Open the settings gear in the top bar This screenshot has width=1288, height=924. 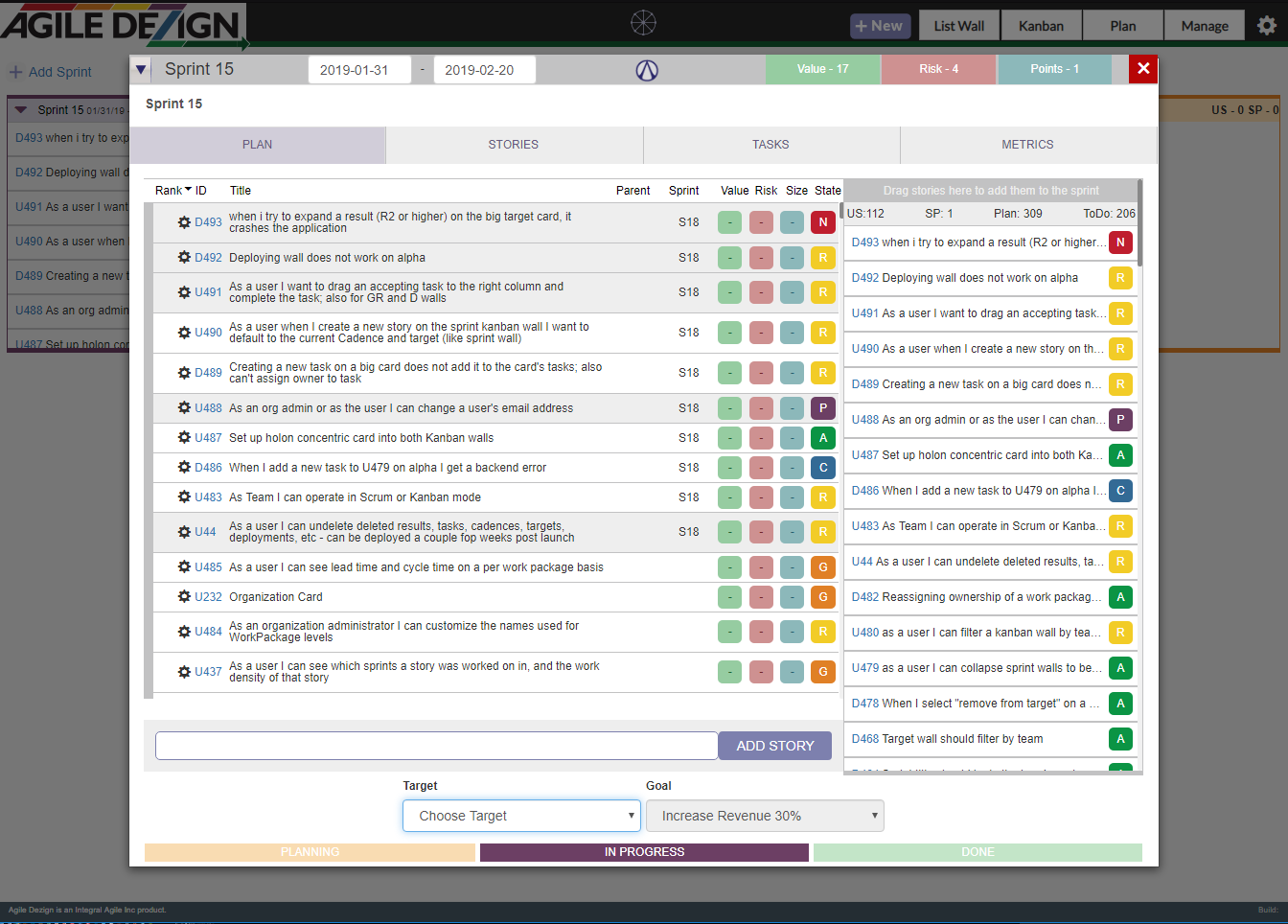[1267, 26]
